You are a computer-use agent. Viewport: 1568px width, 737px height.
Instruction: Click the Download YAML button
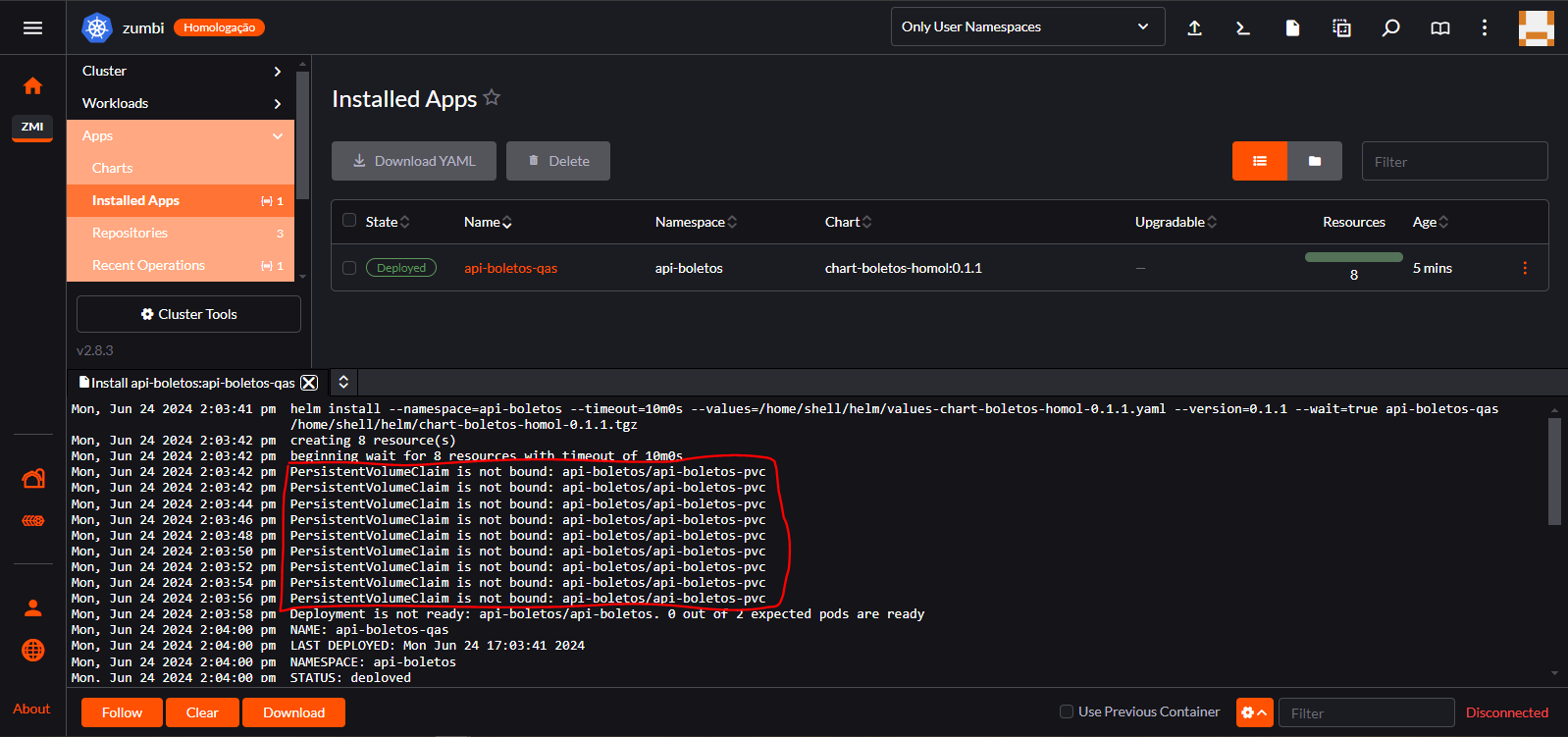[413, 161]
